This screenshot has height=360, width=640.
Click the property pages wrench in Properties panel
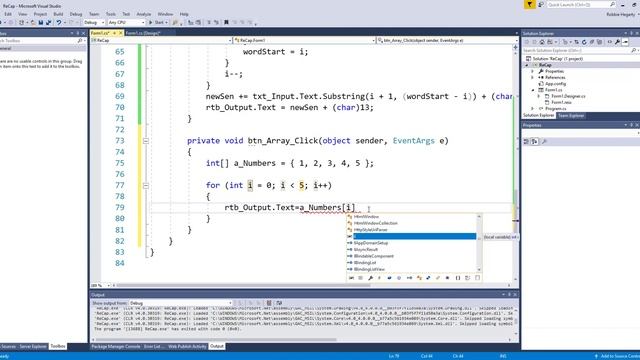(544, 141)
